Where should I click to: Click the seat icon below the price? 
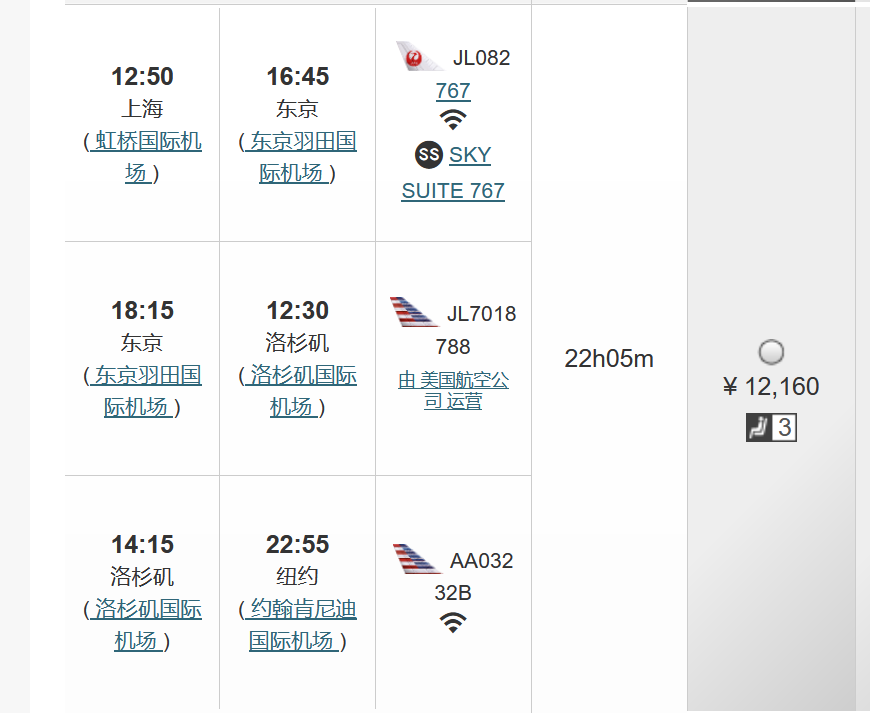point(758,428)
